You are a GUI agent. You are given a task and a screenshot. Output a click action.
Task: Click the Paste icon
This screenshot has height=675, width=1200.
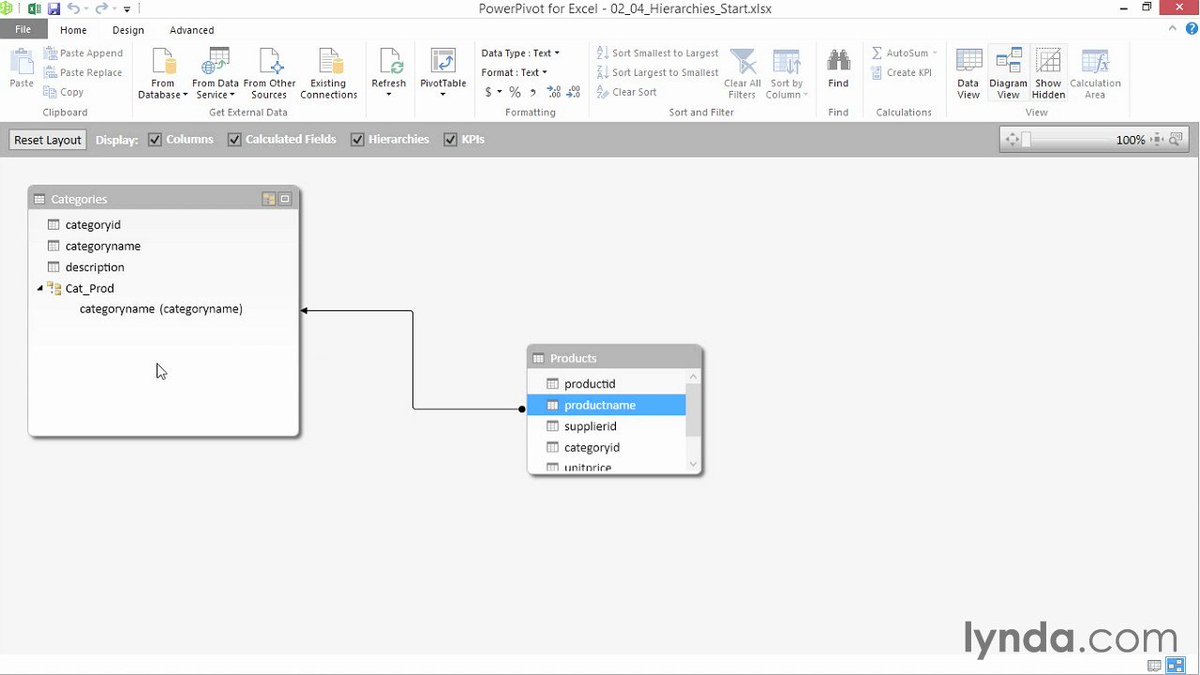(21, 62)
